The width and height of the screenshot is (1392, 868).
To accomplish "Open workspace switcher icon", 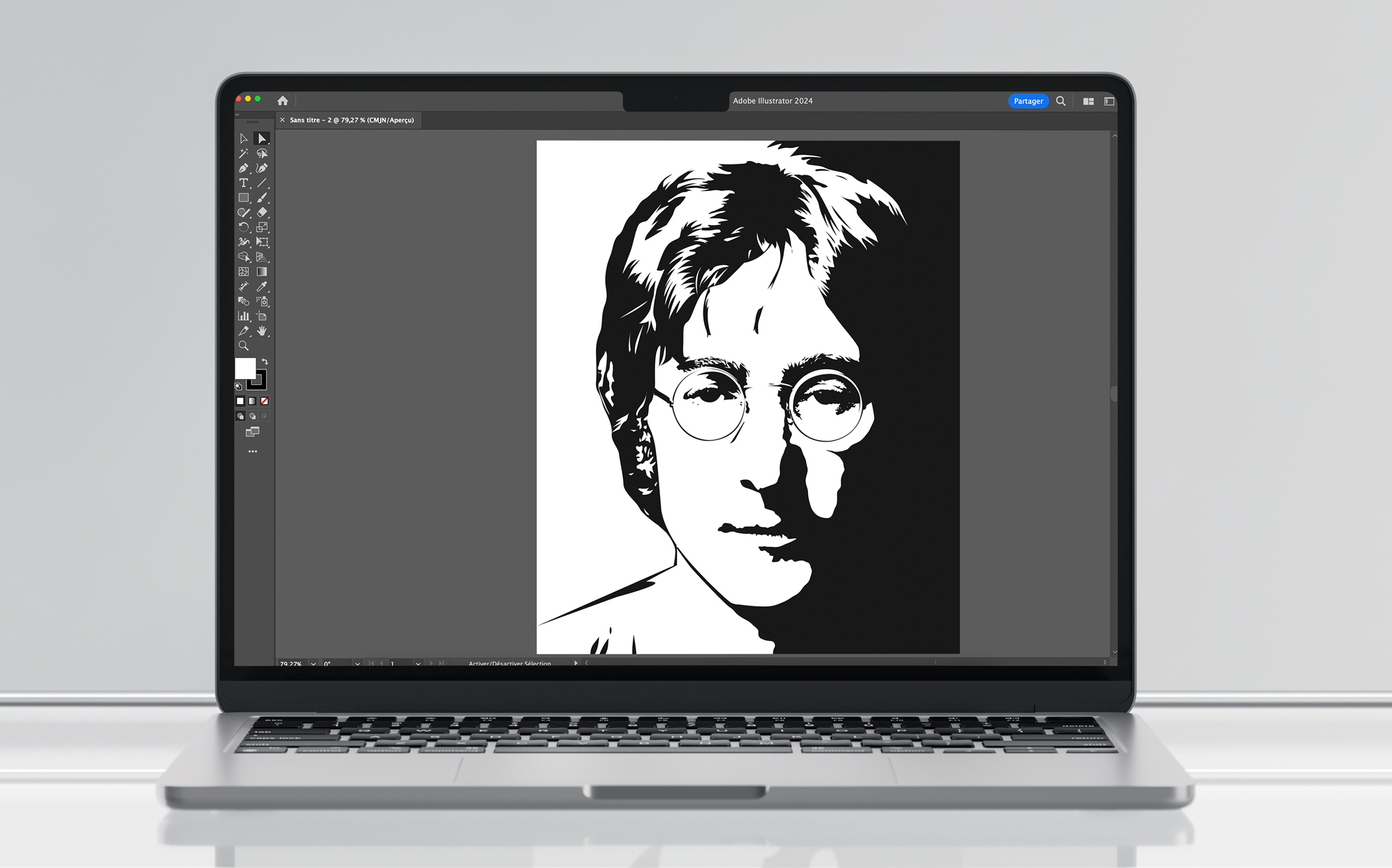I will click(x=1109, y=101).
